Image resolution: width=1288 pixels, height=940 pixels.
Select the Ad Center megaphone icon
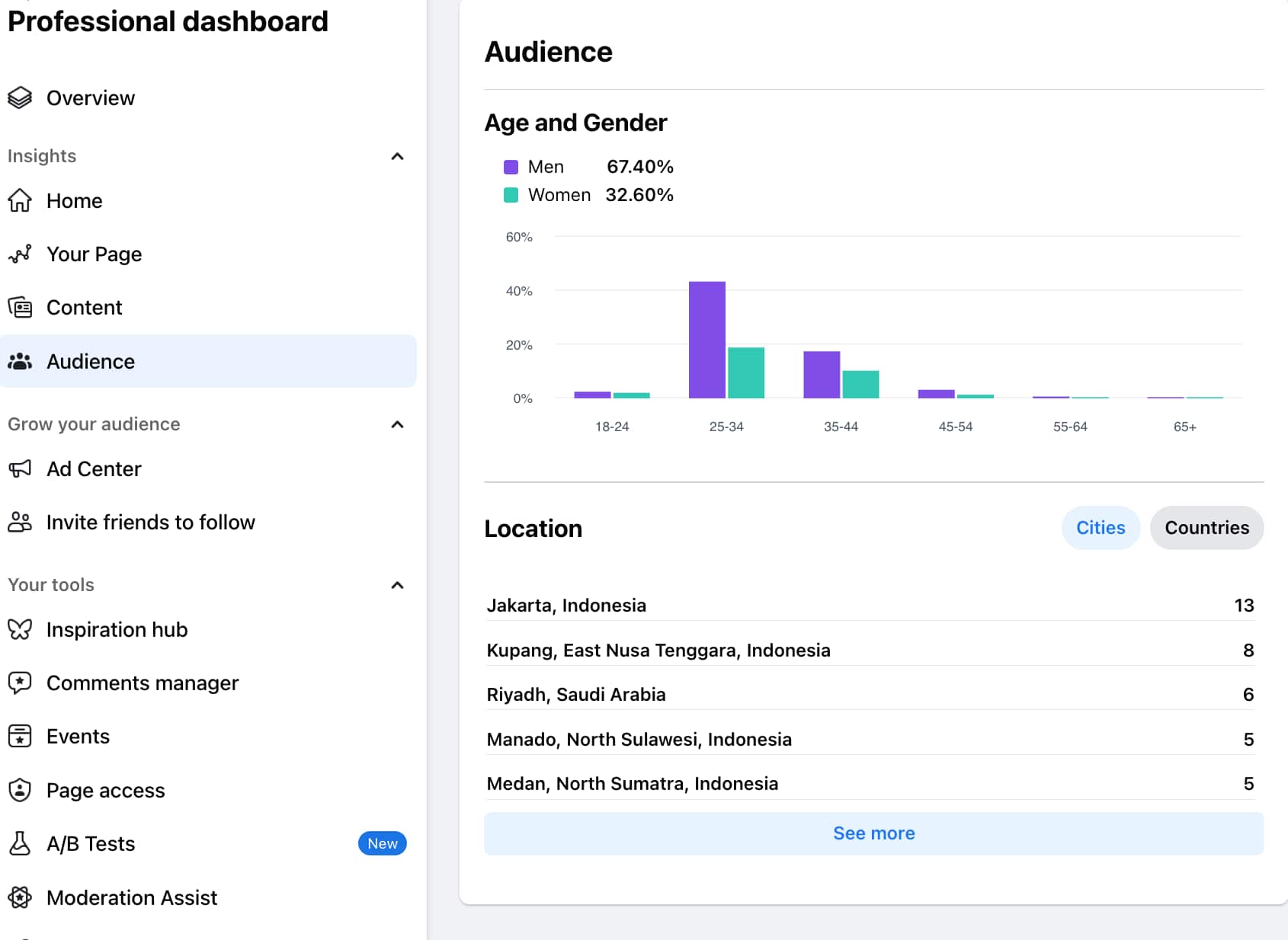tap(20, 468)
